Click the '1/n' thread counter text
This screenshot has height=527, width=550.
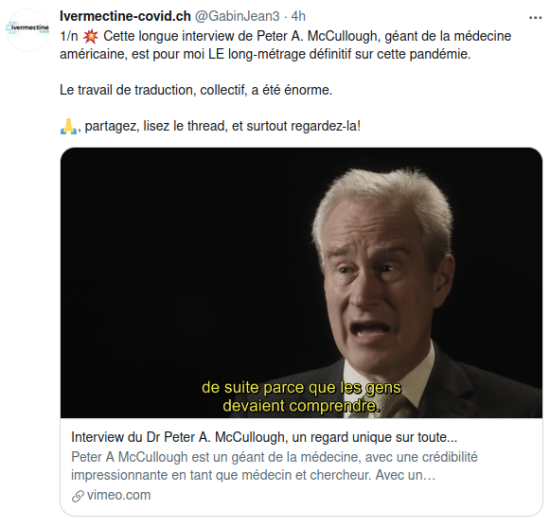69,36
